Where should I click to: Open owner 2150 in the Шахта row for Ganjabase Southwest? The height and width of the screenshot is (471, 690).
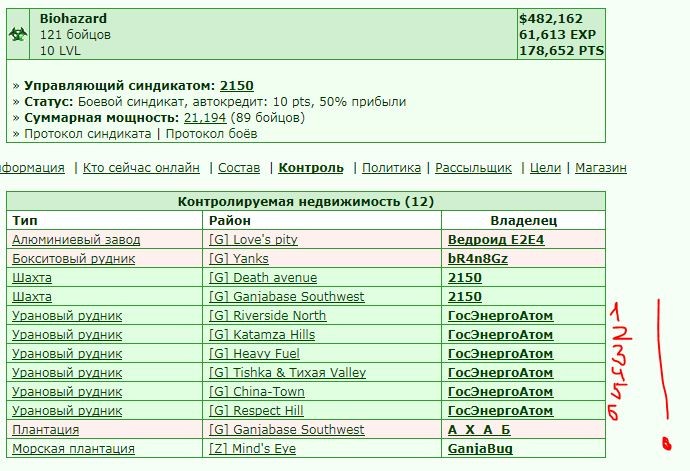(465, 297)
